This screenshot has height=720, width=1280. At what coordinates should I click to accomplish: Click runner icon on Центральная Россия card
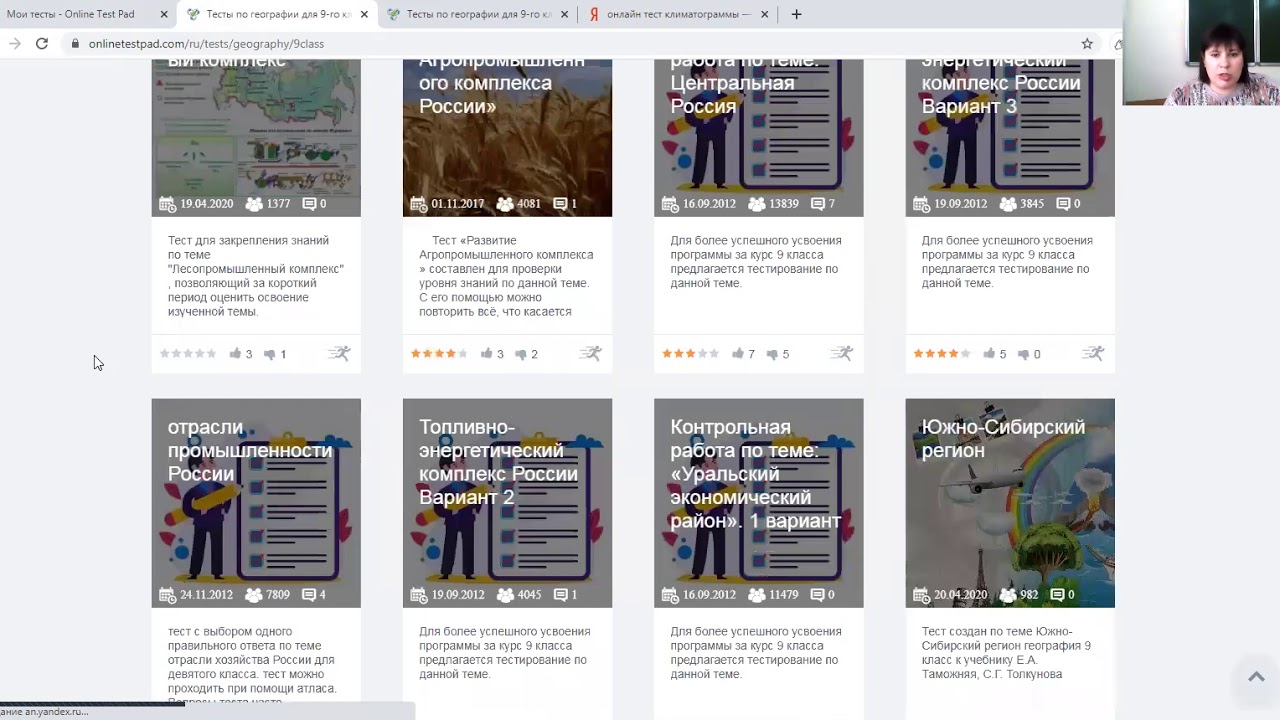tap(842, 353)
